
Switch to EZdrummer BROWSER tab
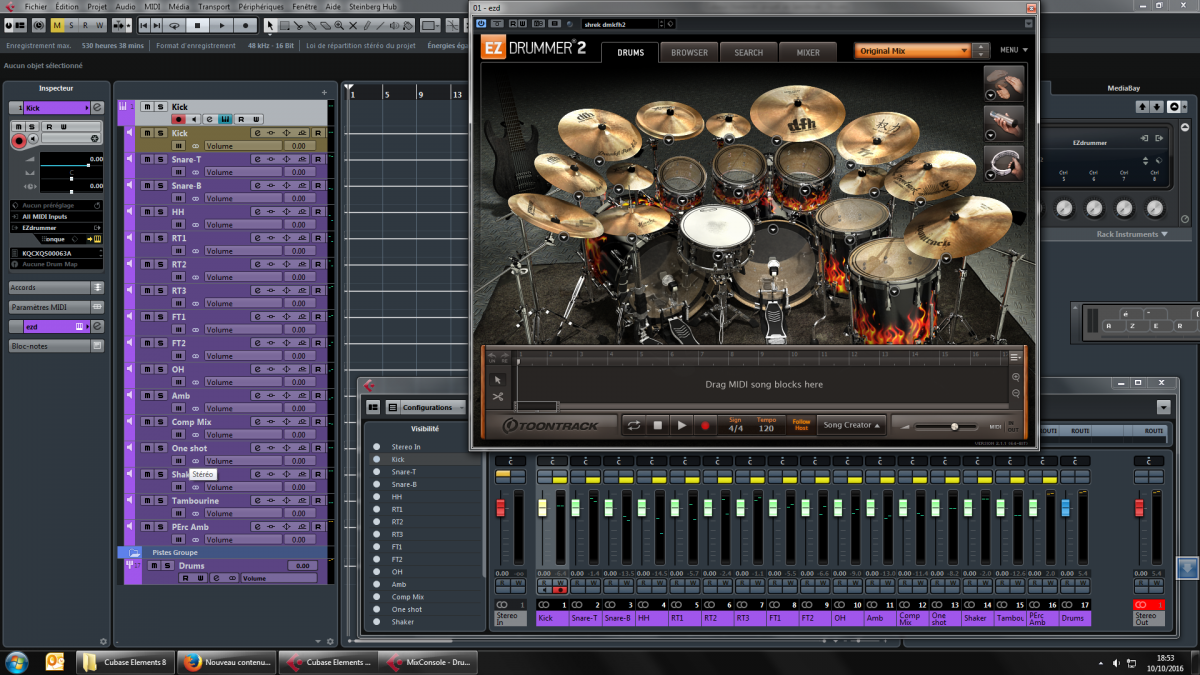pyautogui.click(x=689, y=52)
